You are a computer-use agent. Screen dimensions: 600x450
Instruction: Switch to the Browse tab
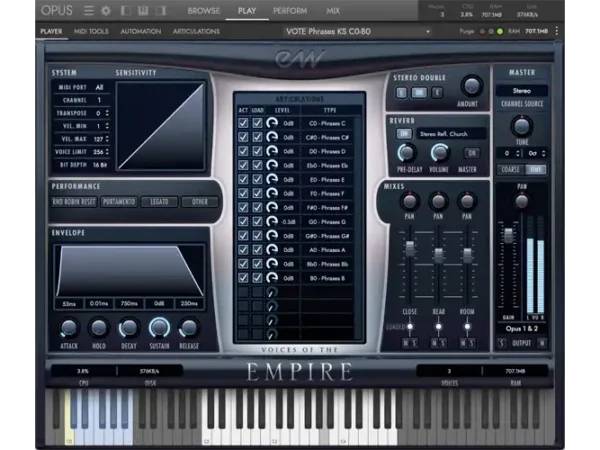[204, 11]
